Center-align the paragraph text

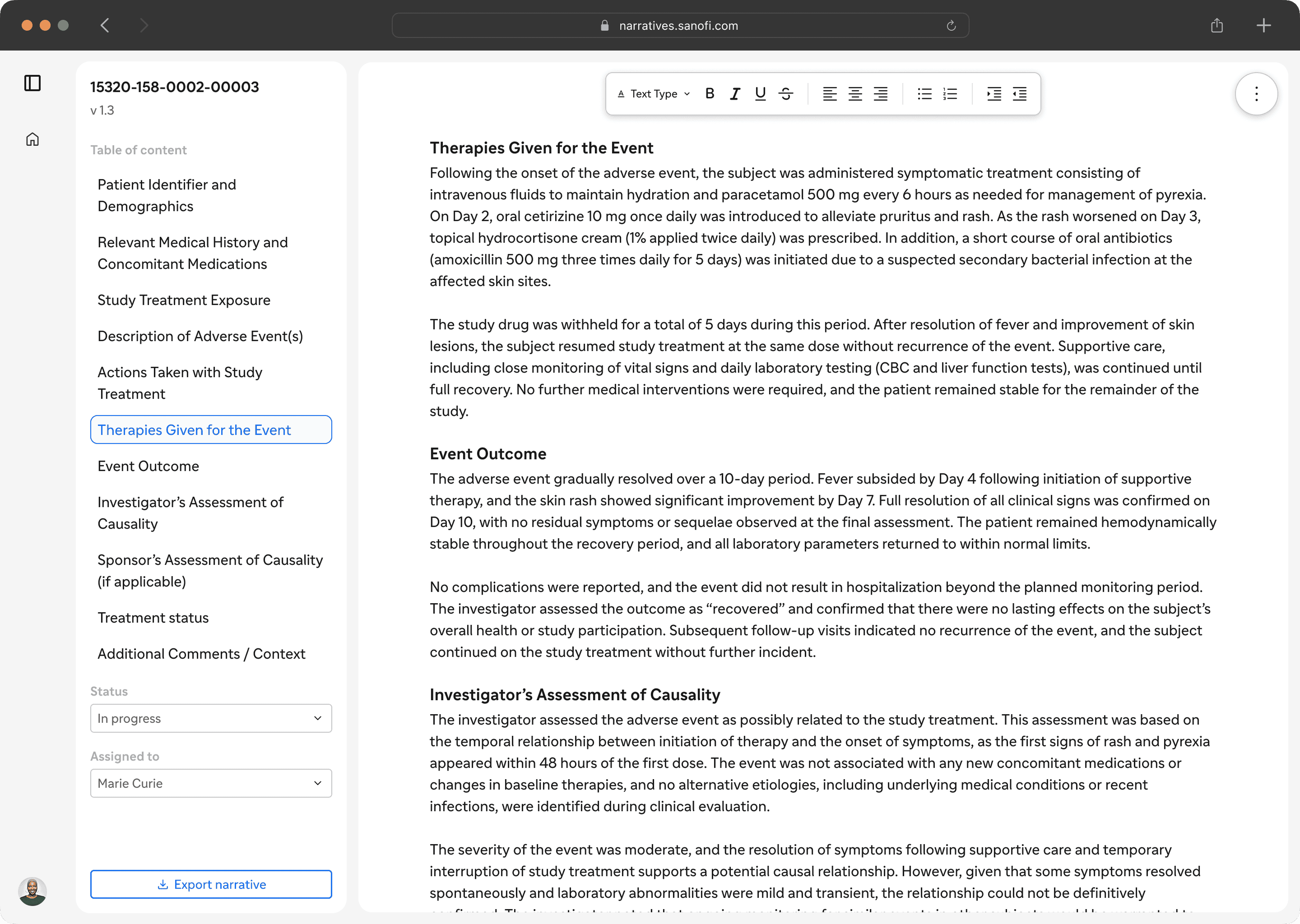[x=855, y=94]
